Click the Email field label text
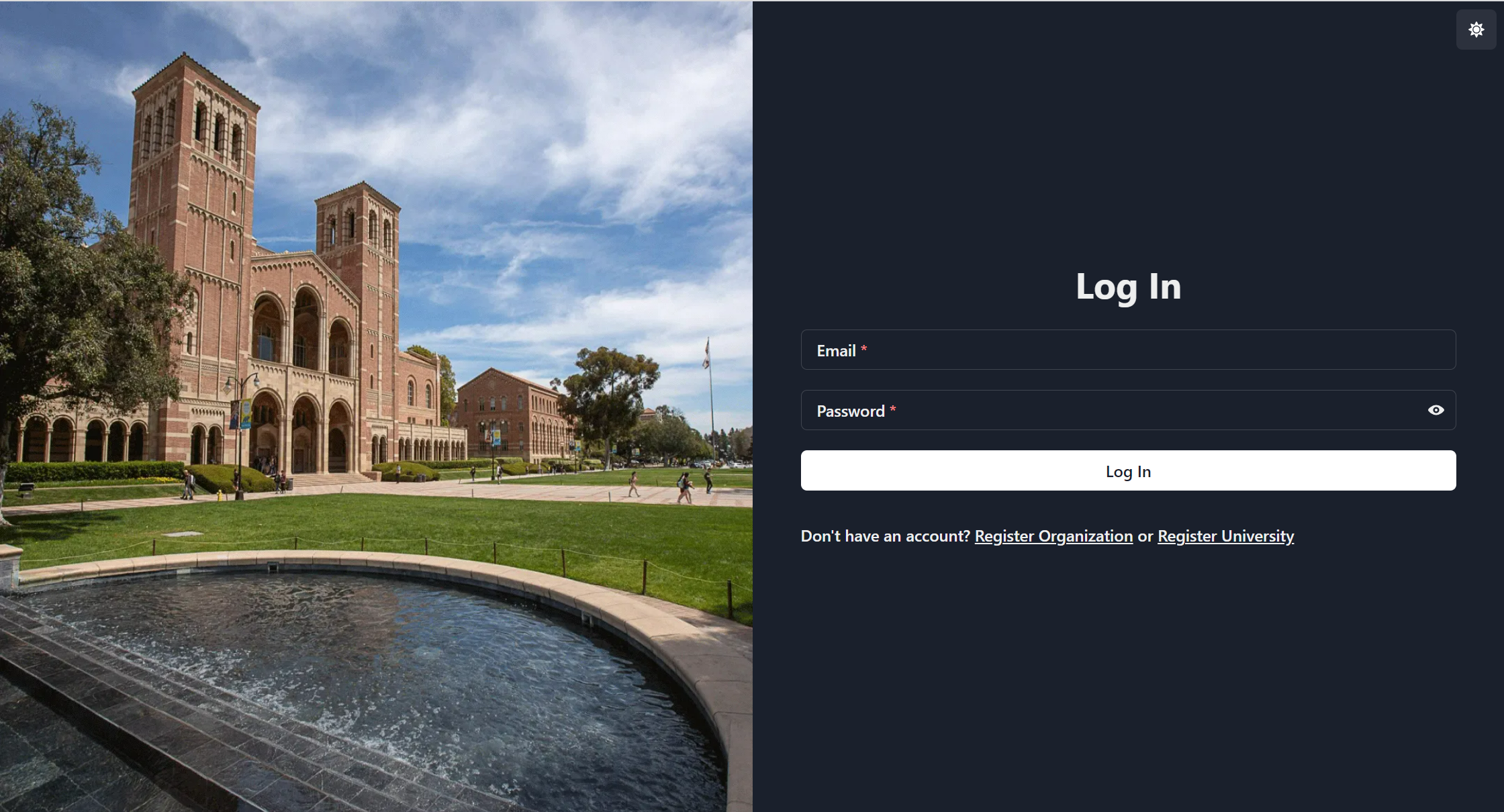 [x=836, y=350]
